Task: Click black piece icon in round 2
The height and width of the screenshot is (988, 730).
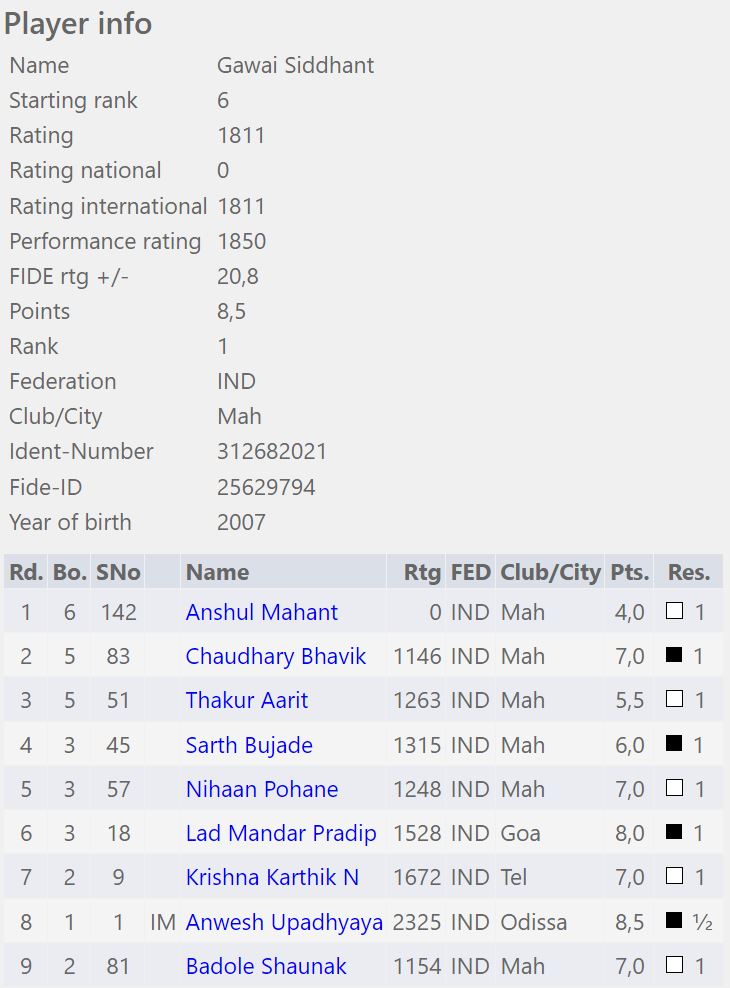Action: [x=675, y=656]
